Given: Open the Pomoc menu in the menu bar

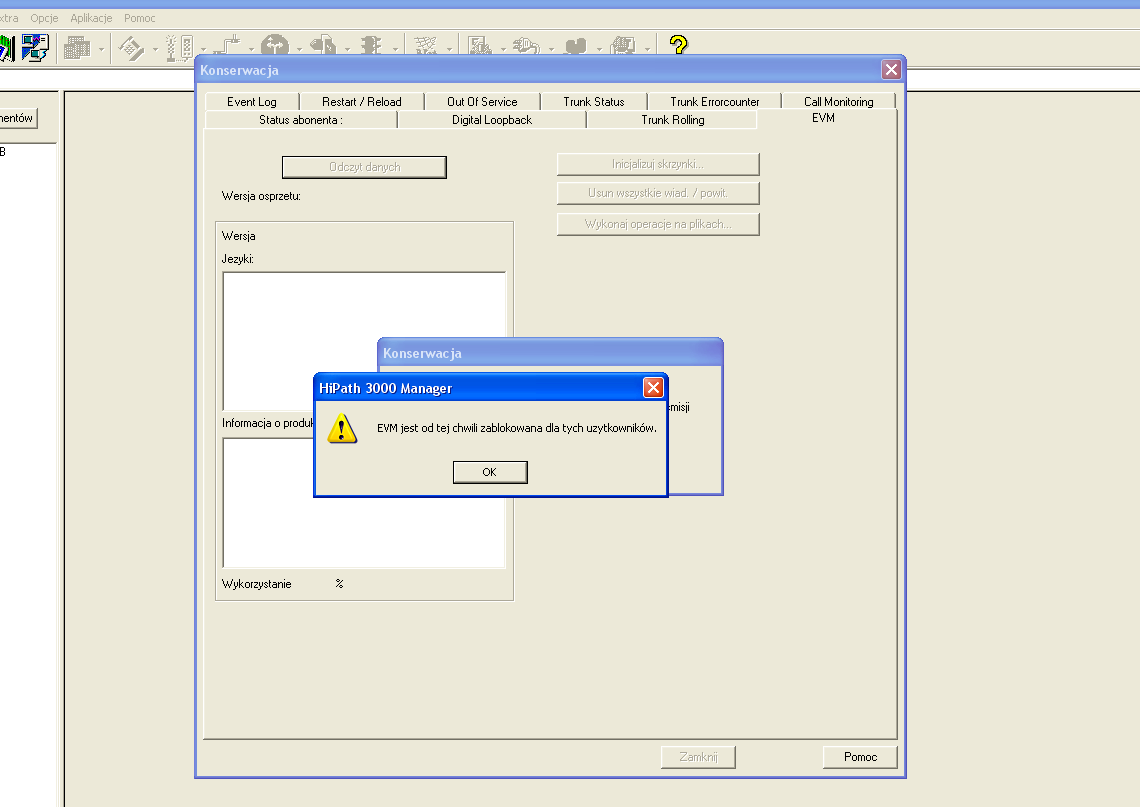Looking at the screenshot, I should pyautogui.click(x=140, y=18).
